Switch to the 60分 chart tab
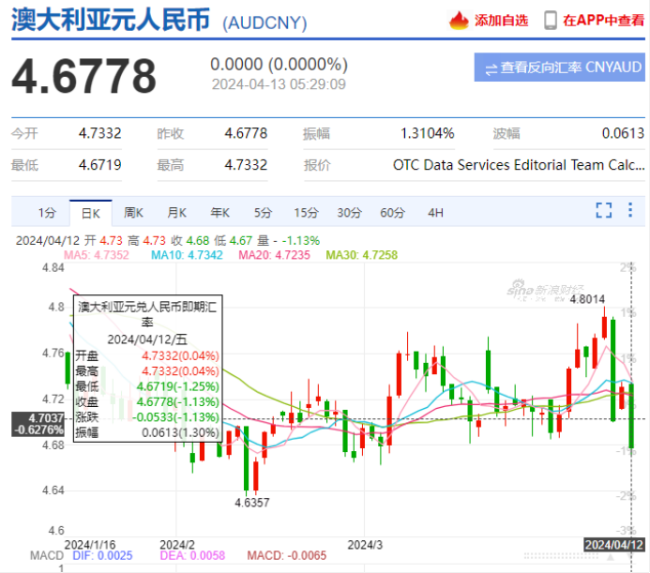 (392, 213)
